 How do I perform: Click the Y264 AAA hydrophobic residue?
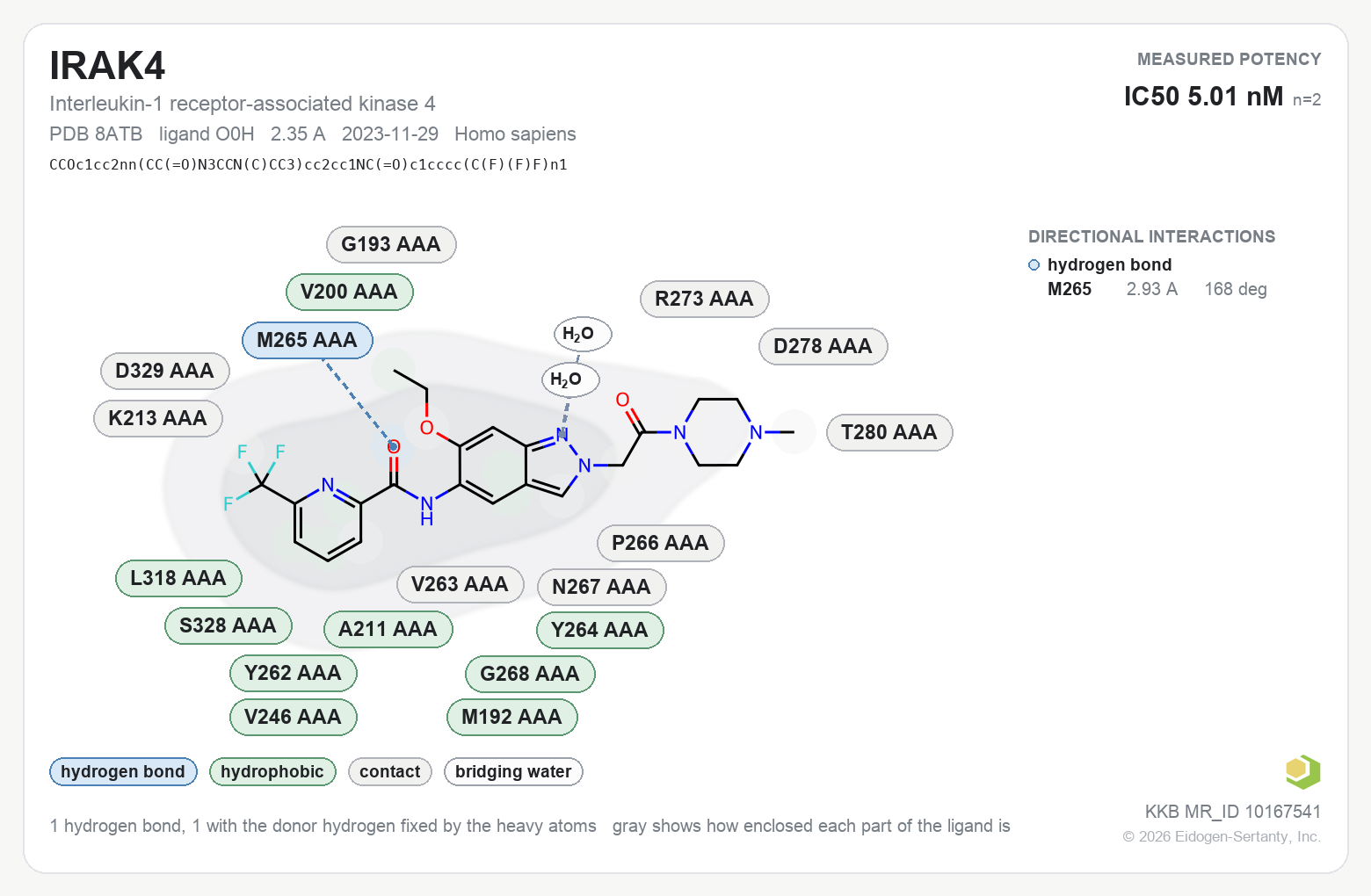[x=600, y=630]
